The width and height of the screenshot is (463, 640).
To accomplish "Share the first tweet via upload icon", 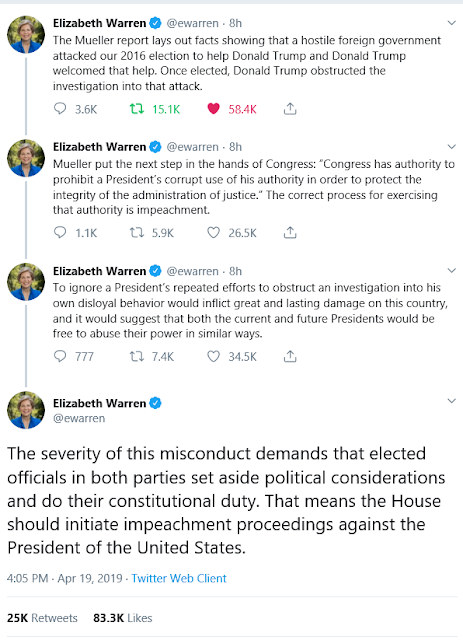I will [290, 109].
